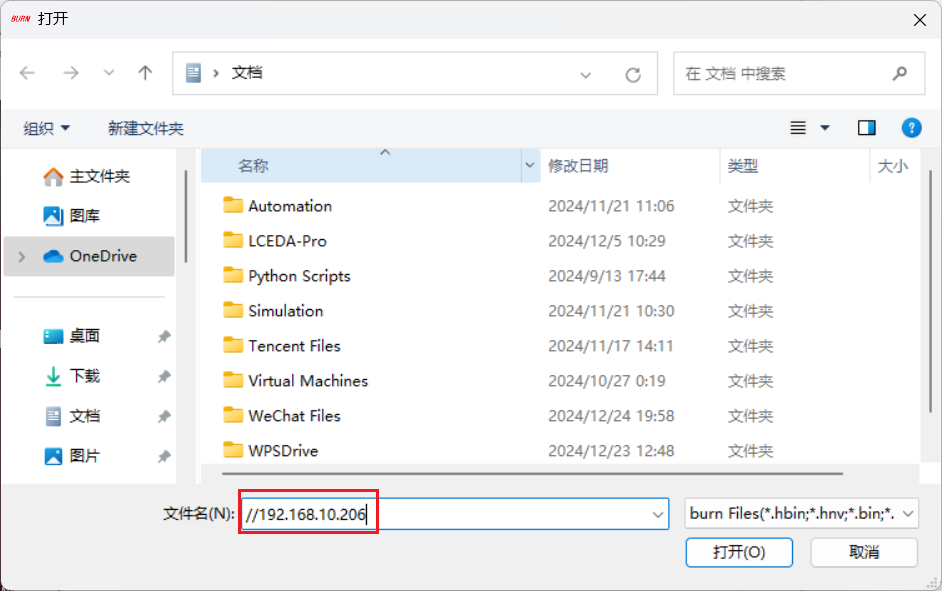Click the Forward navigation arrow
This screenshot has width=942, height=591.
(71, 73)
